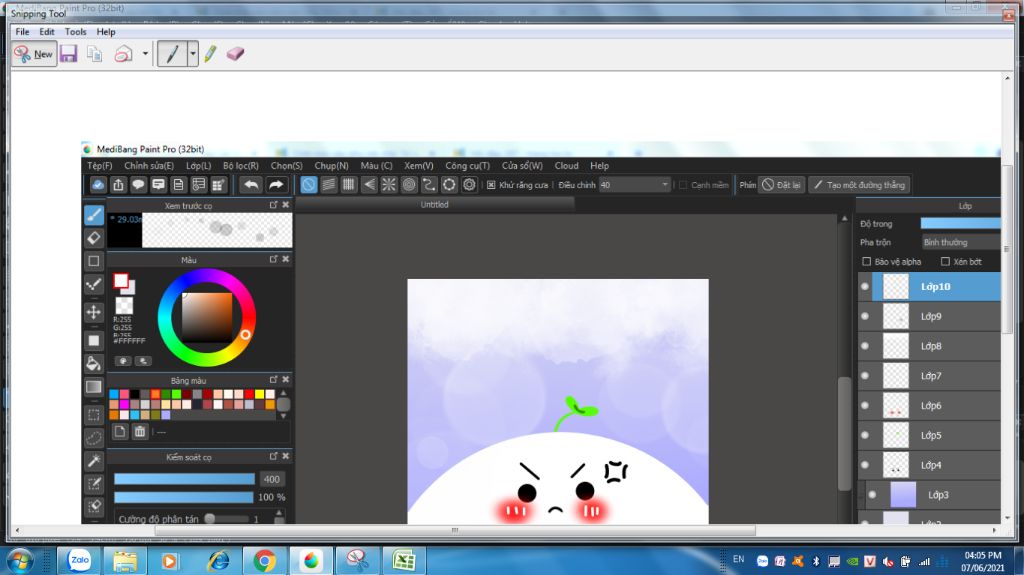This screenshot has height=575, width=1024.
Task: Undock the Kiểm soát cọ panel
Action: tap(274, 456)
